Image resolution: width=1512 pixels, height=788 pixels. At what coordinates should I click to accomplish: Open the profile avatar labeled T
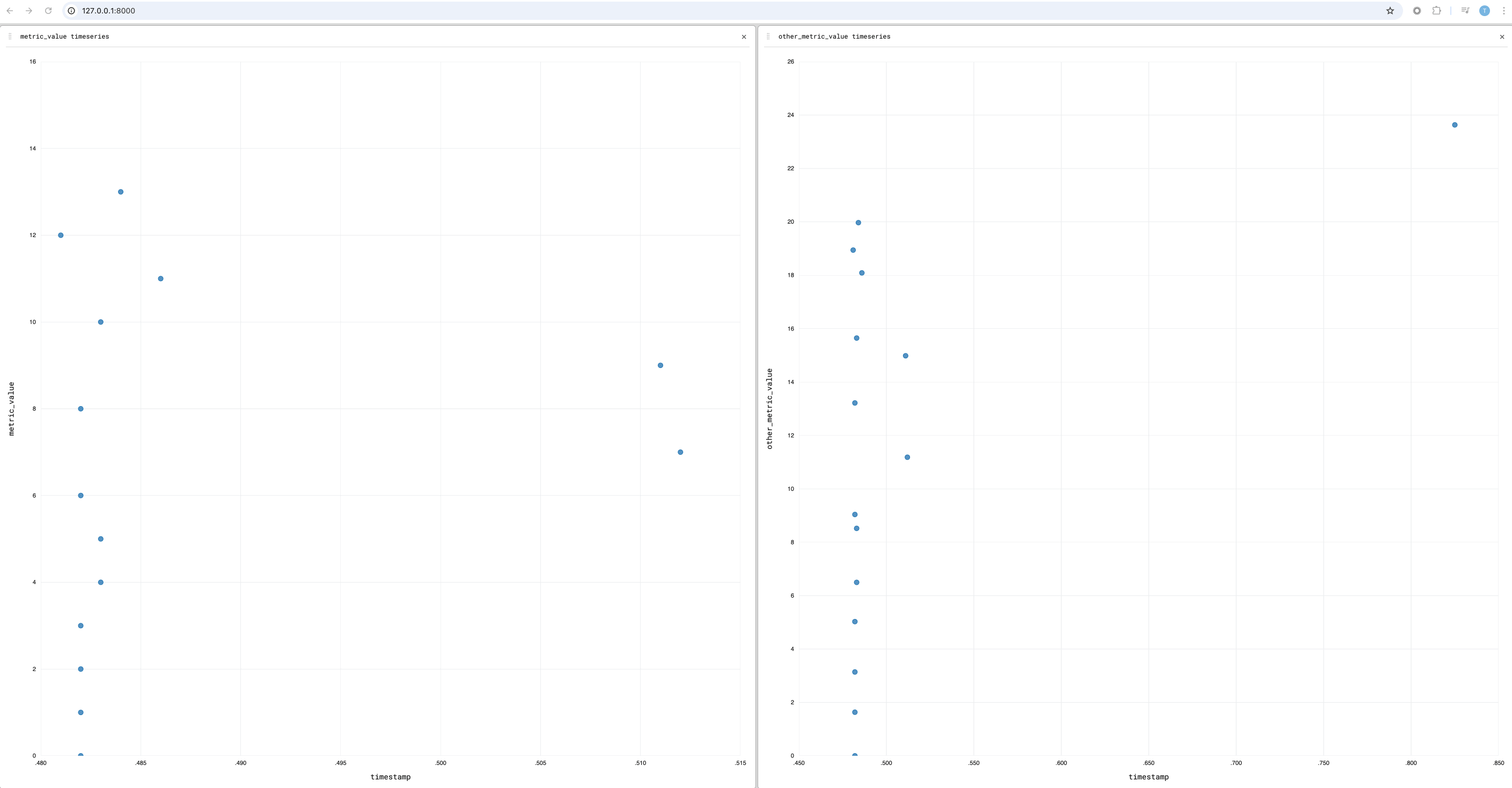pos(1485,11)
